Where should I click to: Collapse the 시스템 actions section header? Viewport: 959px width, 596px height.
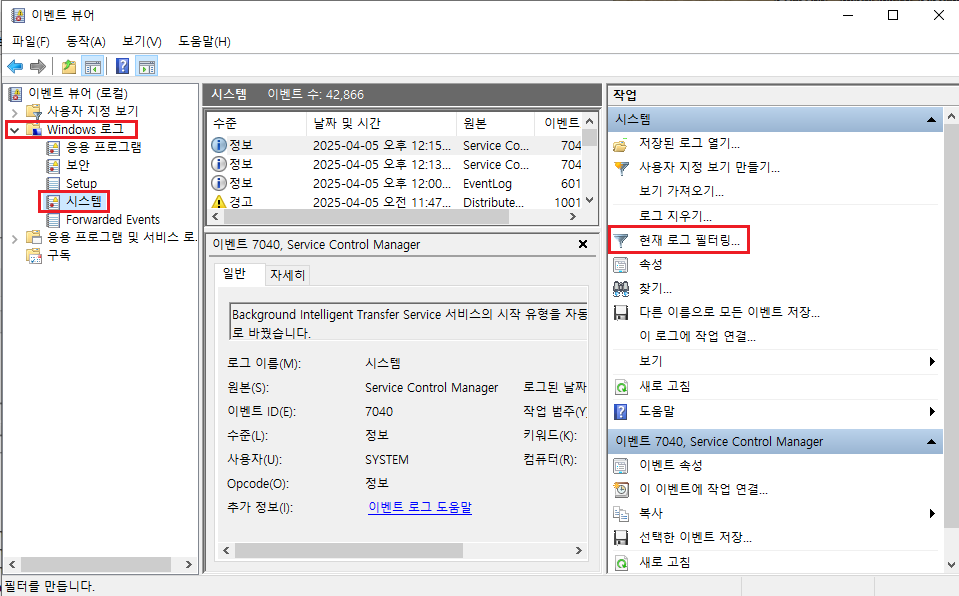coord(931,120)
